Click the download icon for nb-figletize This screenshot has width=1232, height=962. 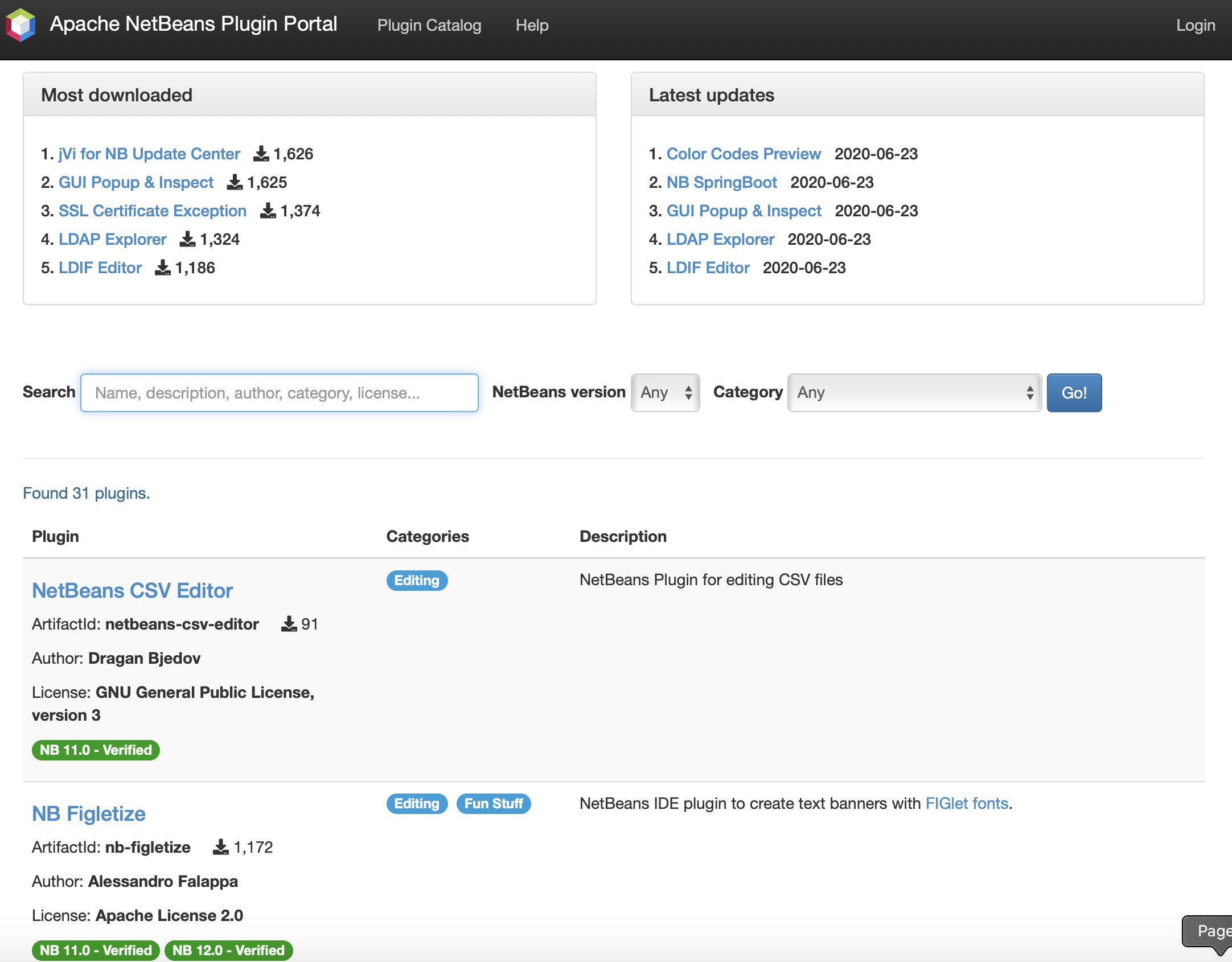coord(220,846)
